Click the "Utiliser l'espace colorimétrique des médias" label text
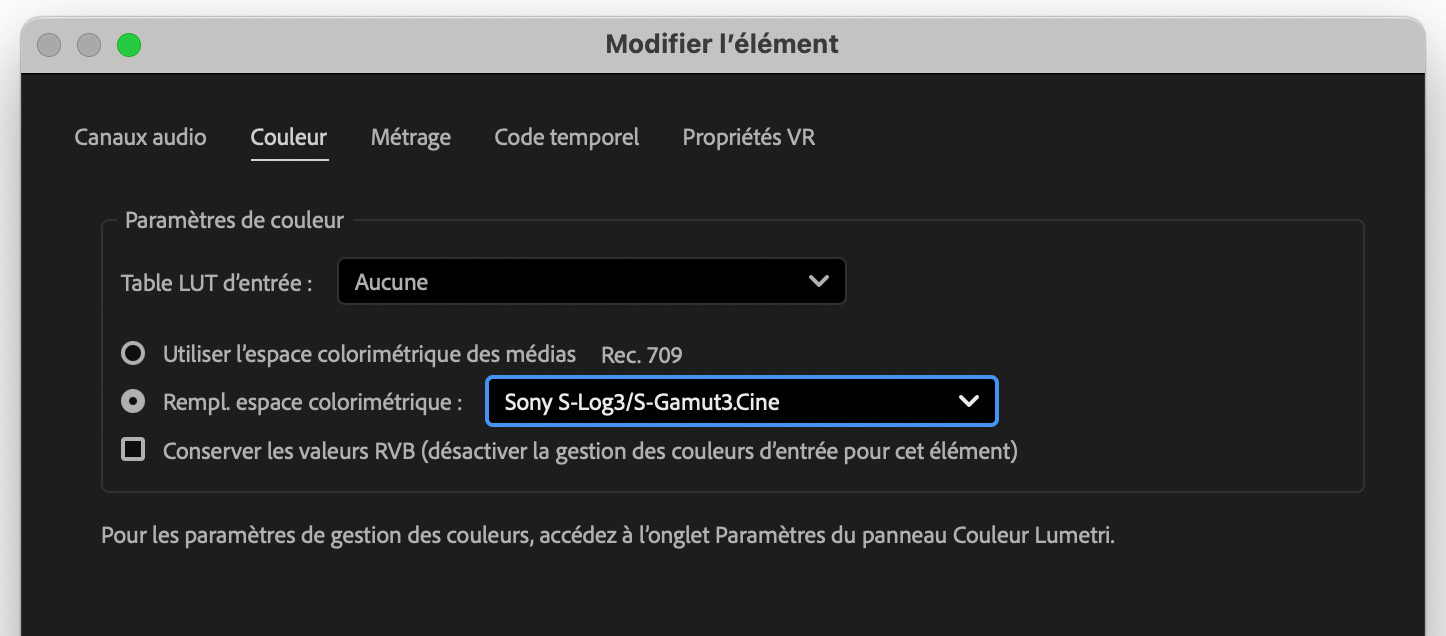 click(x=369, y=354)
